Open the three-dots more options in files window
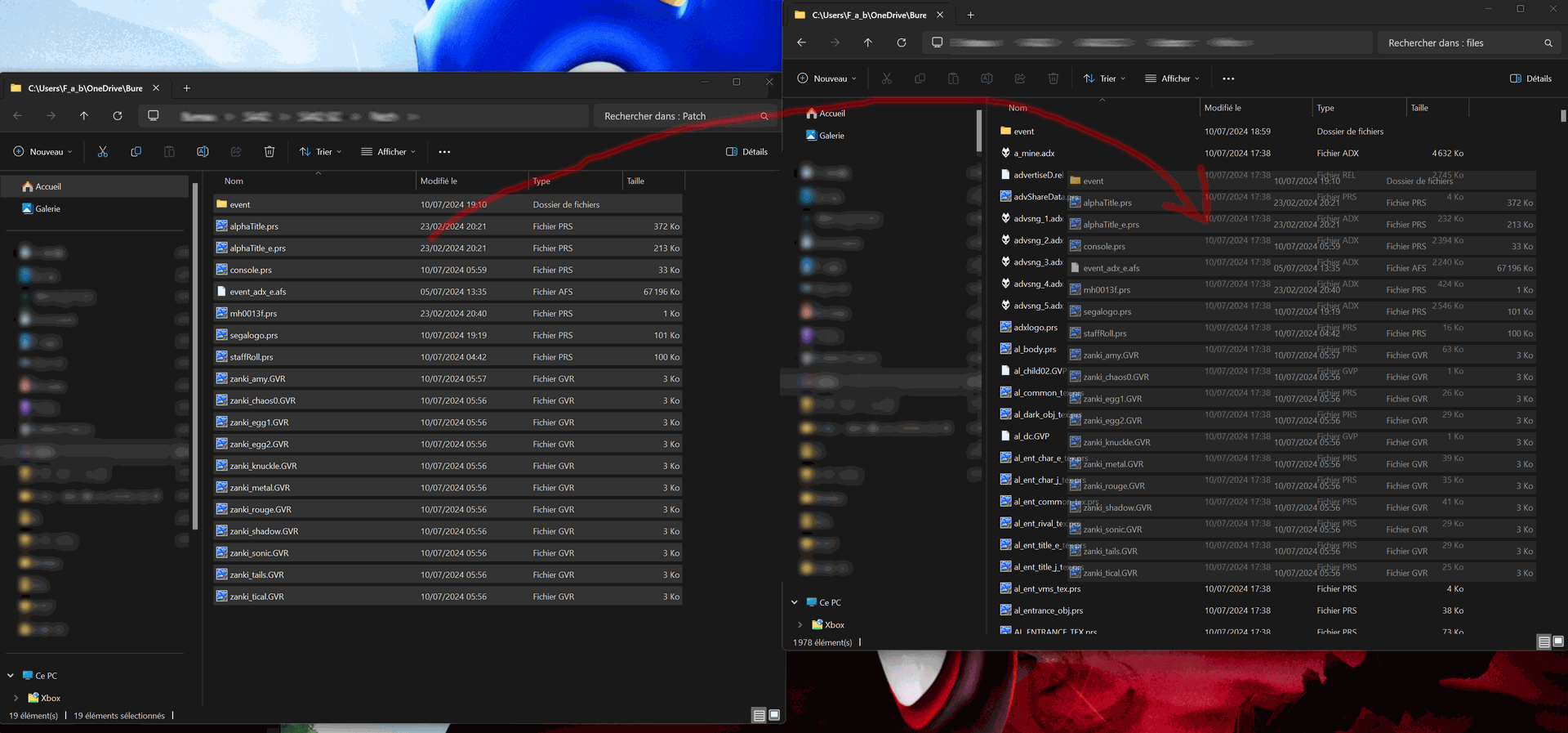This screenshot has width=1568, height=733. 1228,78
